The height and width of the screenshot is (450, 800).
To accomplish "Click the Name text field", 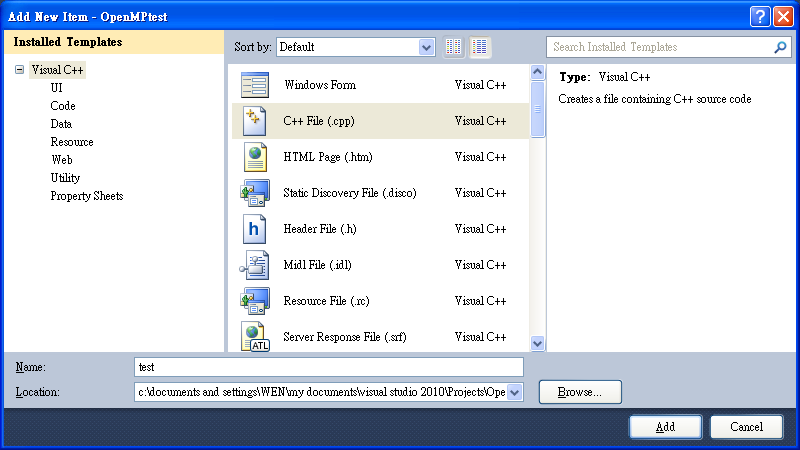I will (x=329, y=367).
